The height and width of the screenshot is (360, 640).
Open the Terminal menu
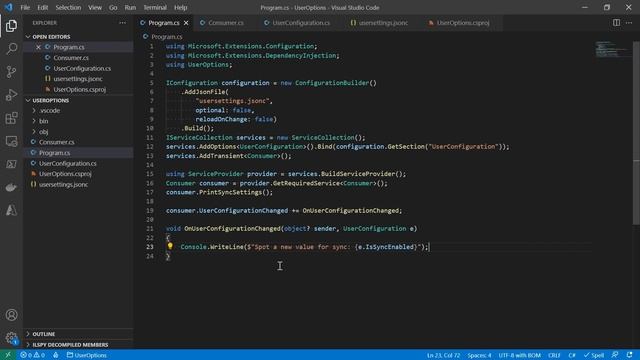point(155,7)
